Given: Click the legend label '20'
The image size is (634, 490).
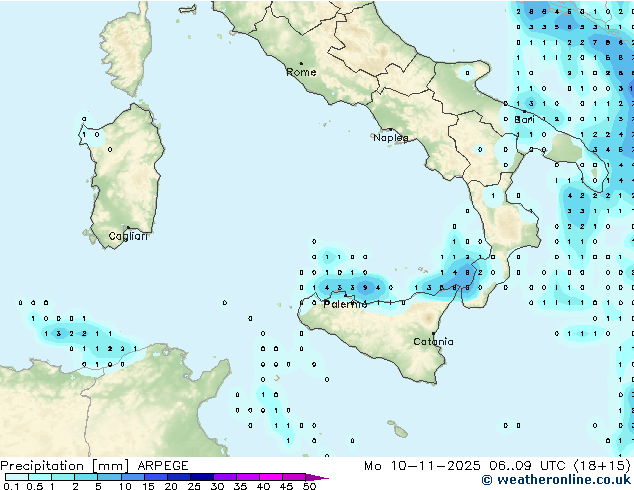Looking at the screenshot, I should [171, 486].
